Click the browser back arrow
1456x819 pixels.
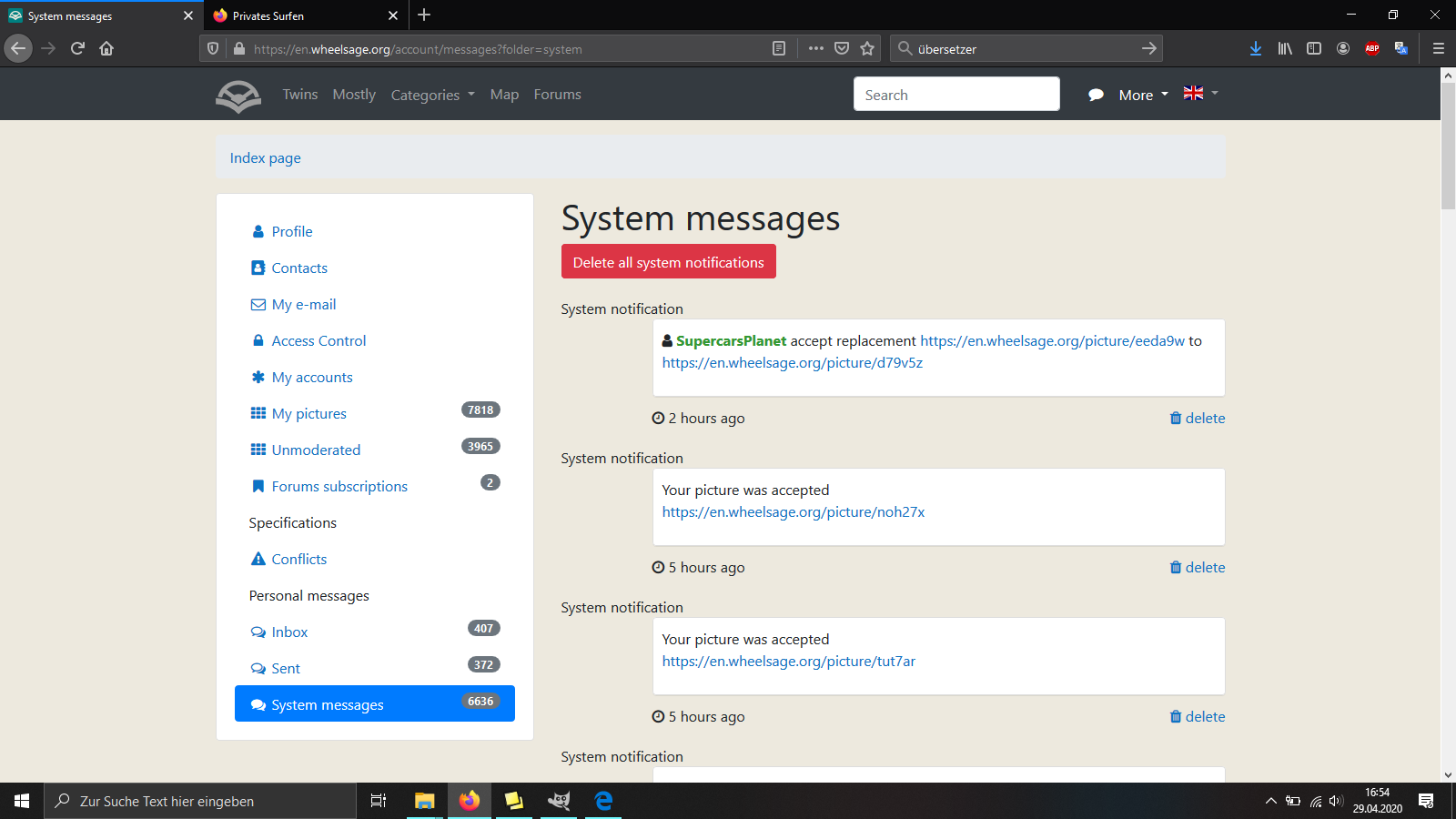coord(18,48)
